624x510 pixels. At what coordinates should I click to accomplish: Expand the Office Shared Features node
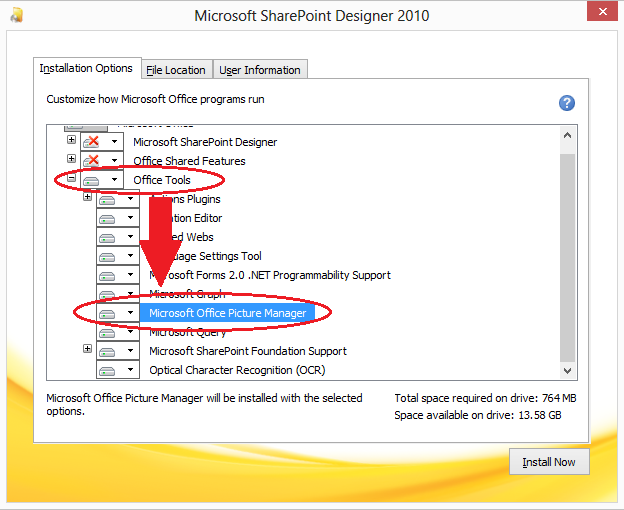point(71,160)
